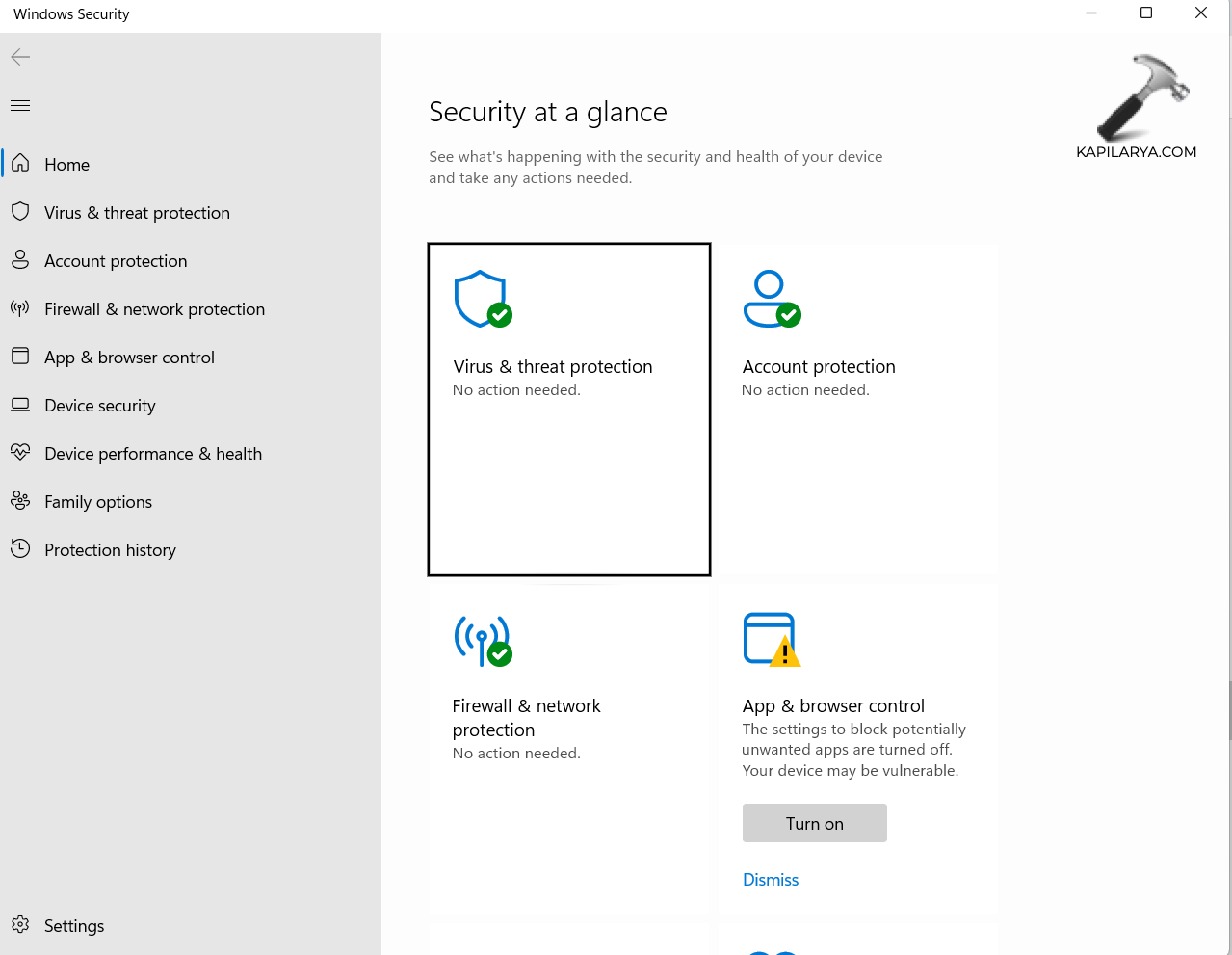Open the Account protection tile
1232x955 pixels.
[857, 410]
